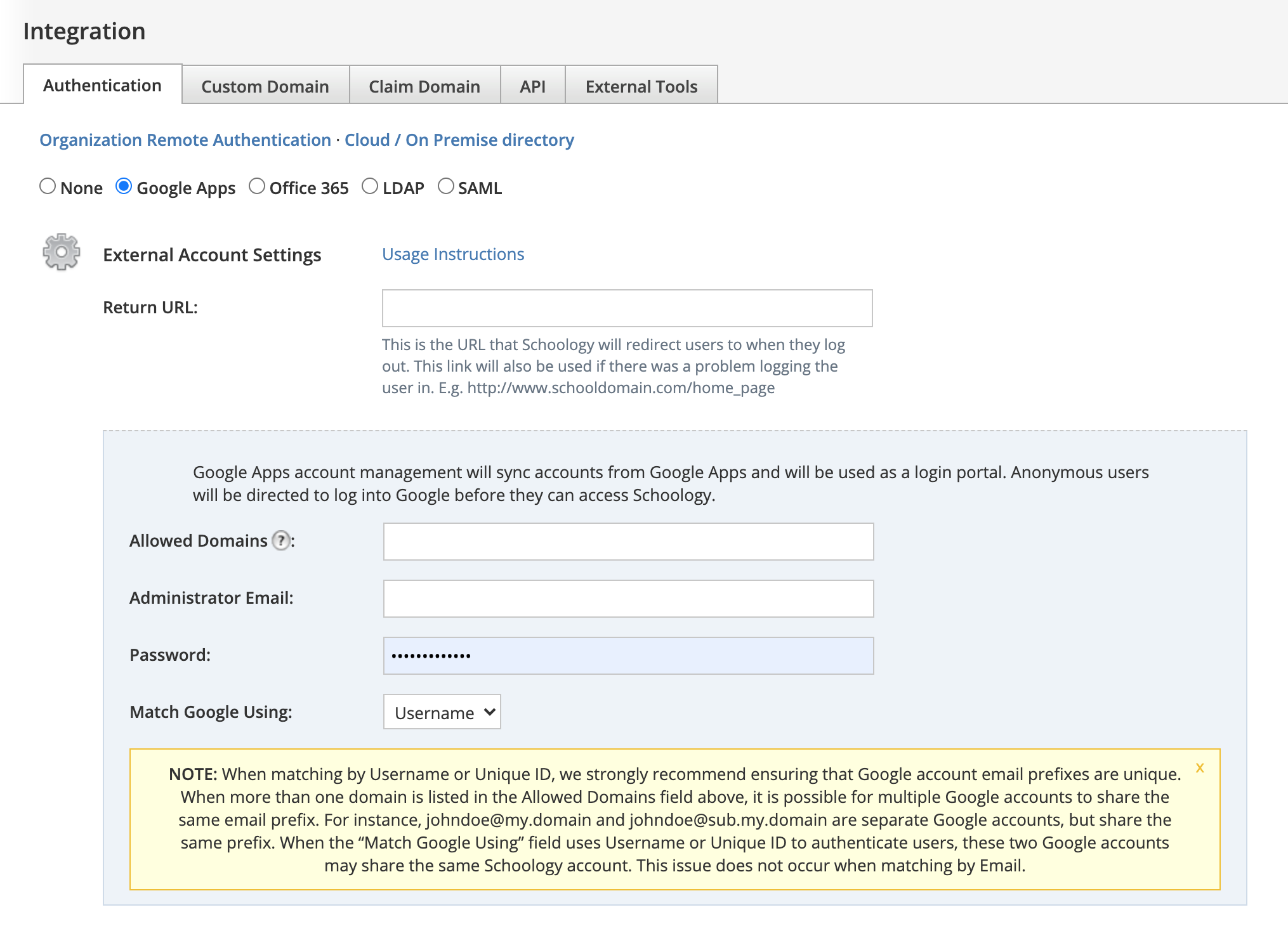Select the LDAP radio button
Image resolution: width=1288 pixels, height=931 pixels.
coord(370,186)
